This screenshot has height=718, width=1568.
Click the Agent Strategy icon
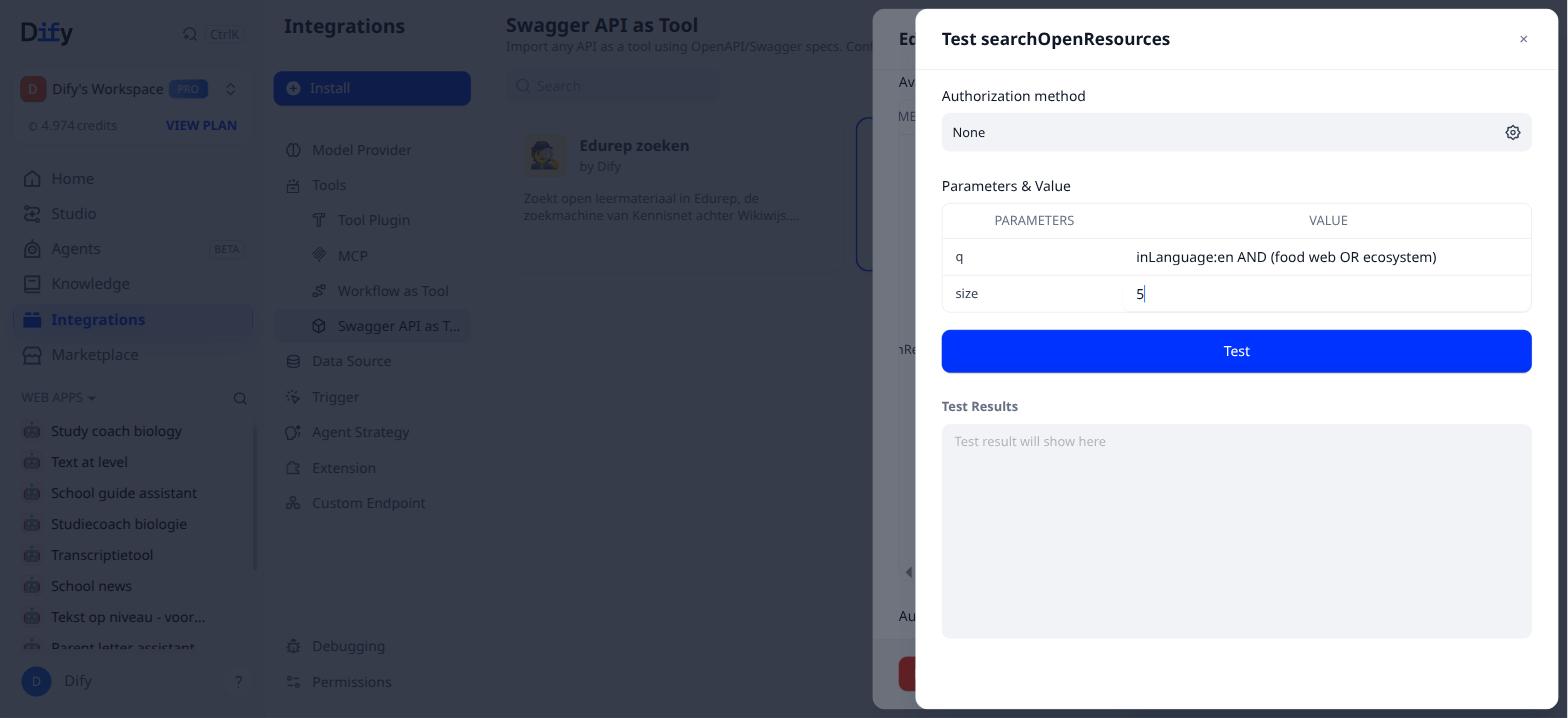[293, 432]
